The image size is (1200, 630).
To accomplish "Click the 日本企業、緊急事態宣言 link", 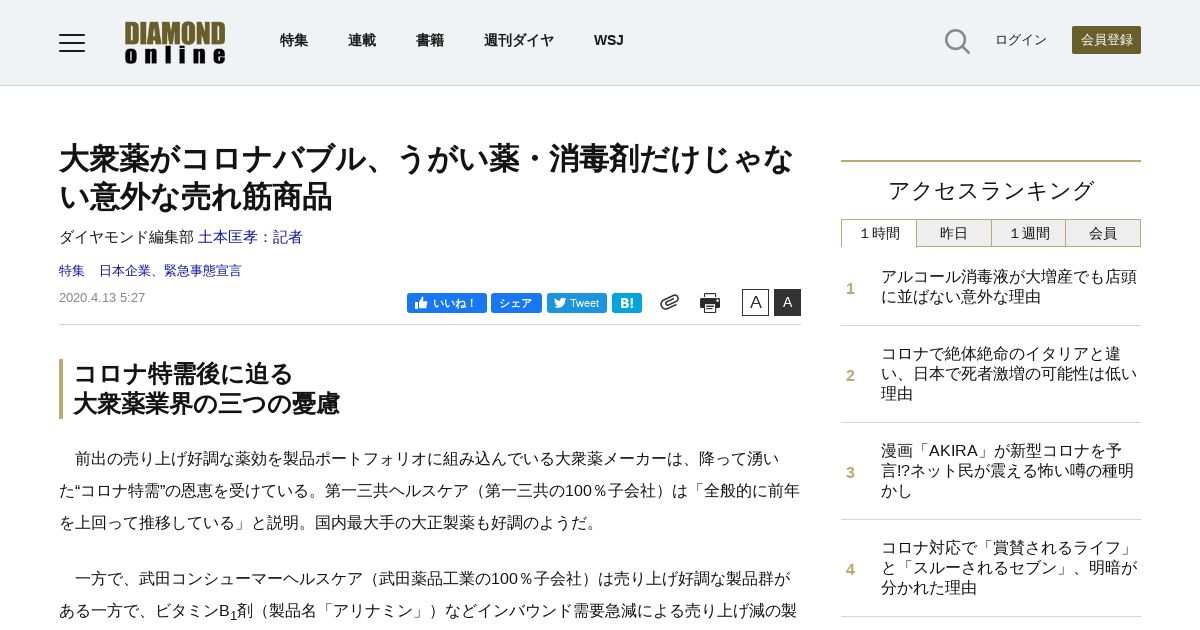I will click(170, 271).
